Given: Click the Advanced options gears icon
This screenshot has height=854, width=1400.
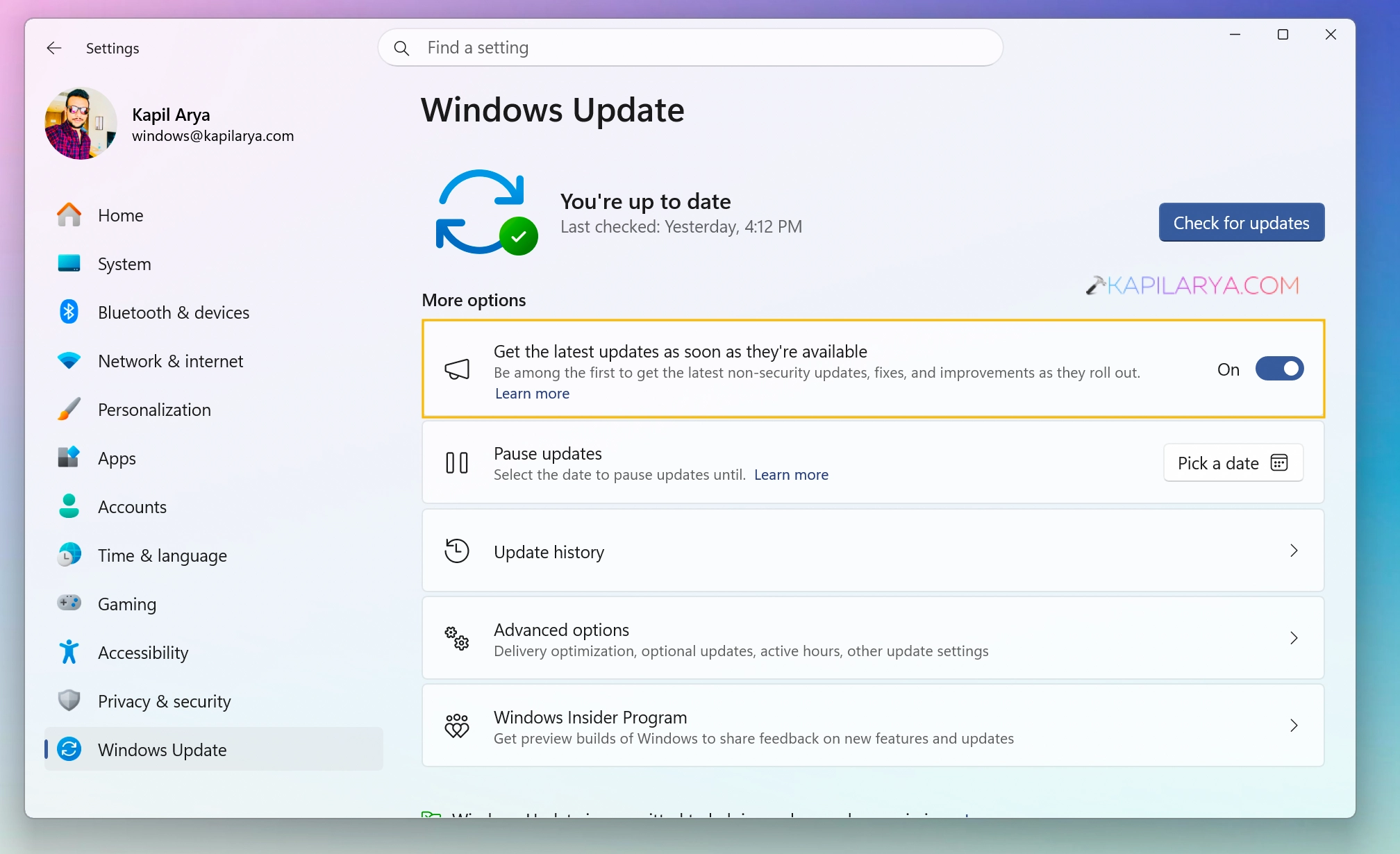Looking at the screenshot, I should (457, 638).
